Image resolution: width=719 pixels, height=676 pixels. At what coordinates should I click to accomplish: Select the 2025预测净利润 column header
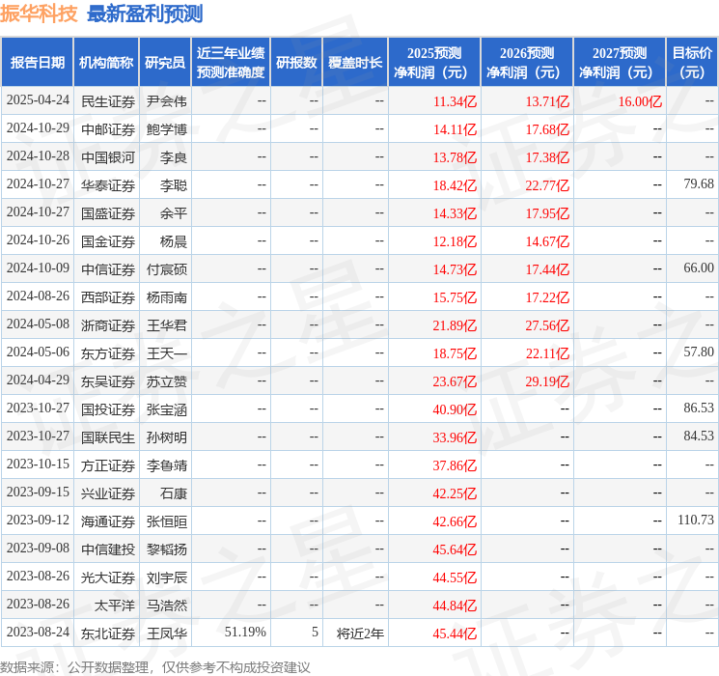[x=434, y=63]
